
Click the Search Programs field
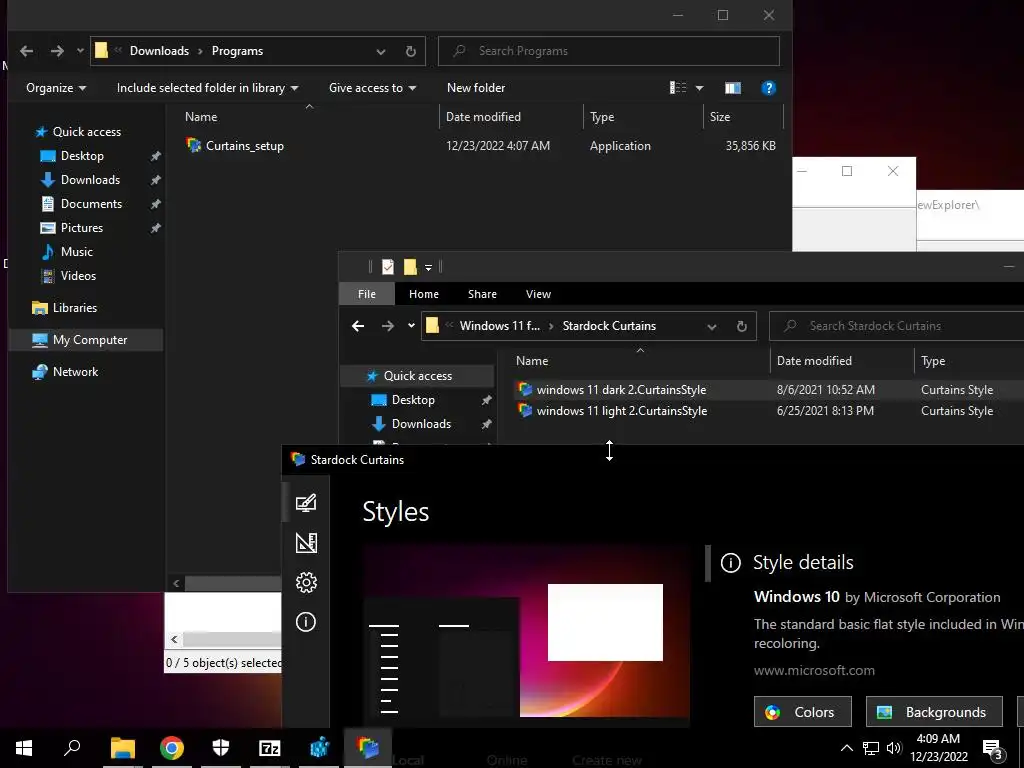click(609, 51)
